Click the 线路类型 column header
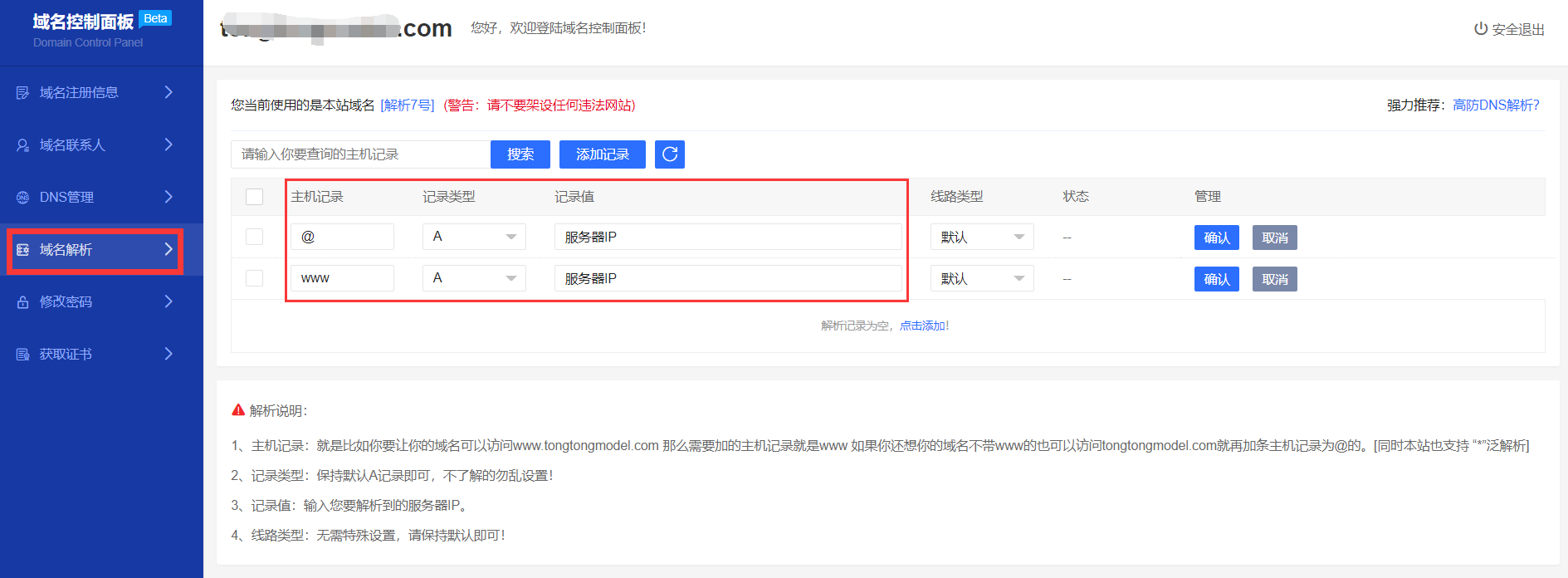 pyautogui.click(x=957, y=197)
